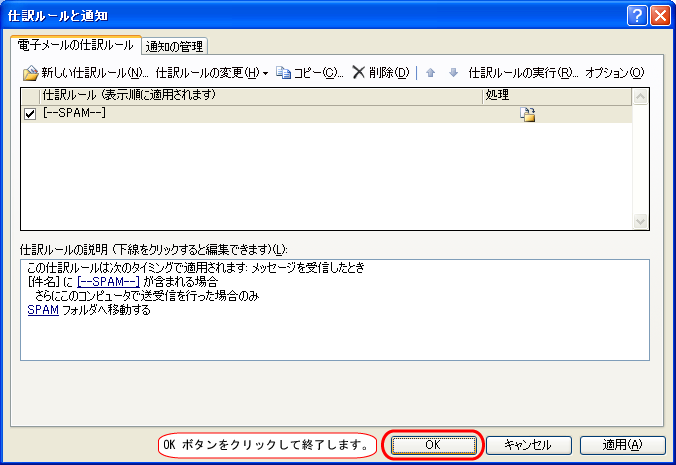Viewport: 676px width, 465px height.
Task: Move rule down with the down arrow
Action: coord(453,72)
